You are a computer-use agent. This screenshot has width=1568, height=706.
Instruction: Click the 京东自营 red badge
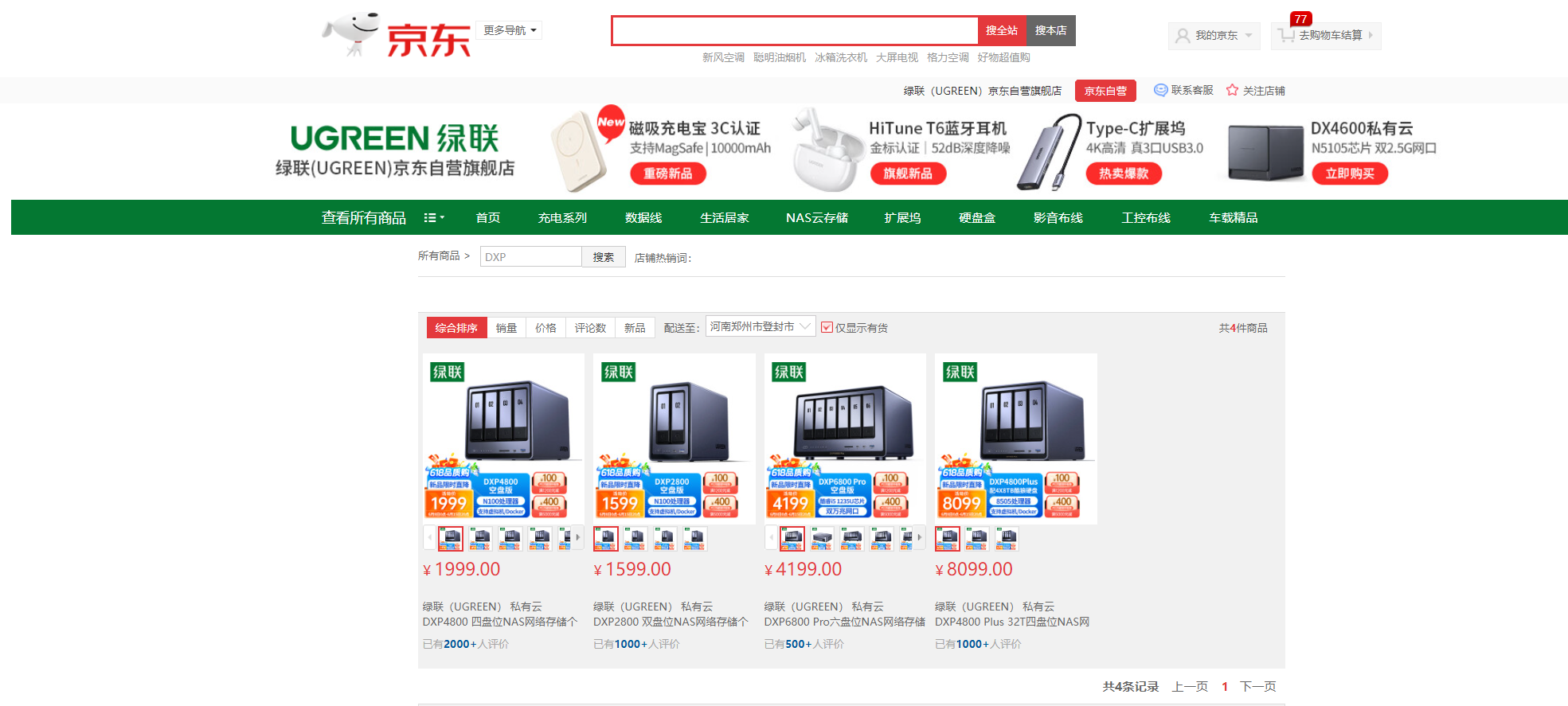(x=1105, y=91)
